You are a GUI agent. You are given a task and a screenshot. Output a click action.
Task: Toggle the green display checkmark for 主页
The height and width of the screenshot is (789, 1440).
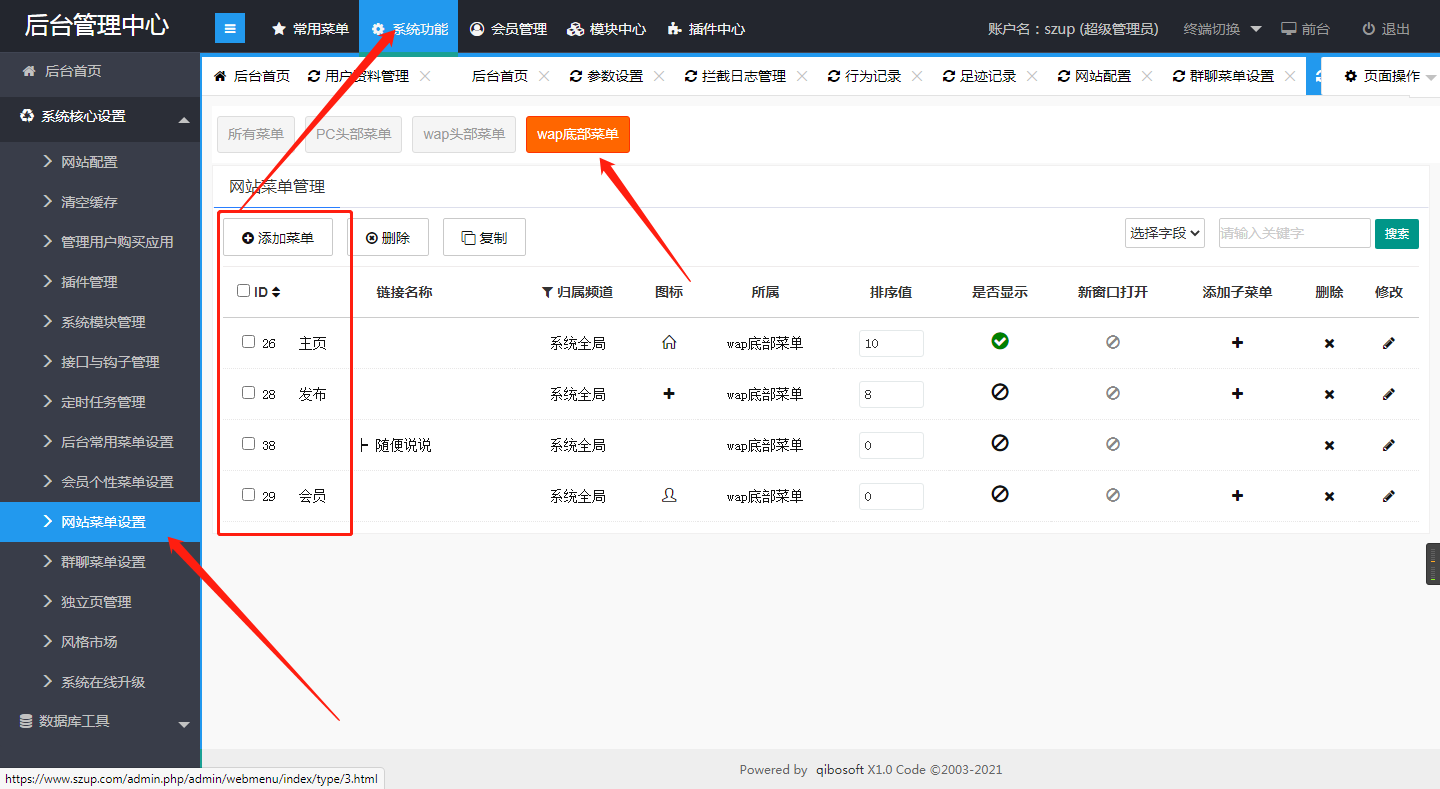point(999,341)
